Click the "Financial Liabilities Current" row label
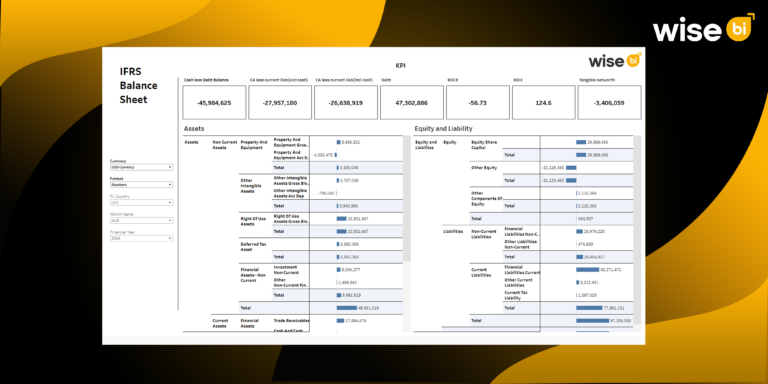Screen dimensions: 768x384 (x=522, y=269)
